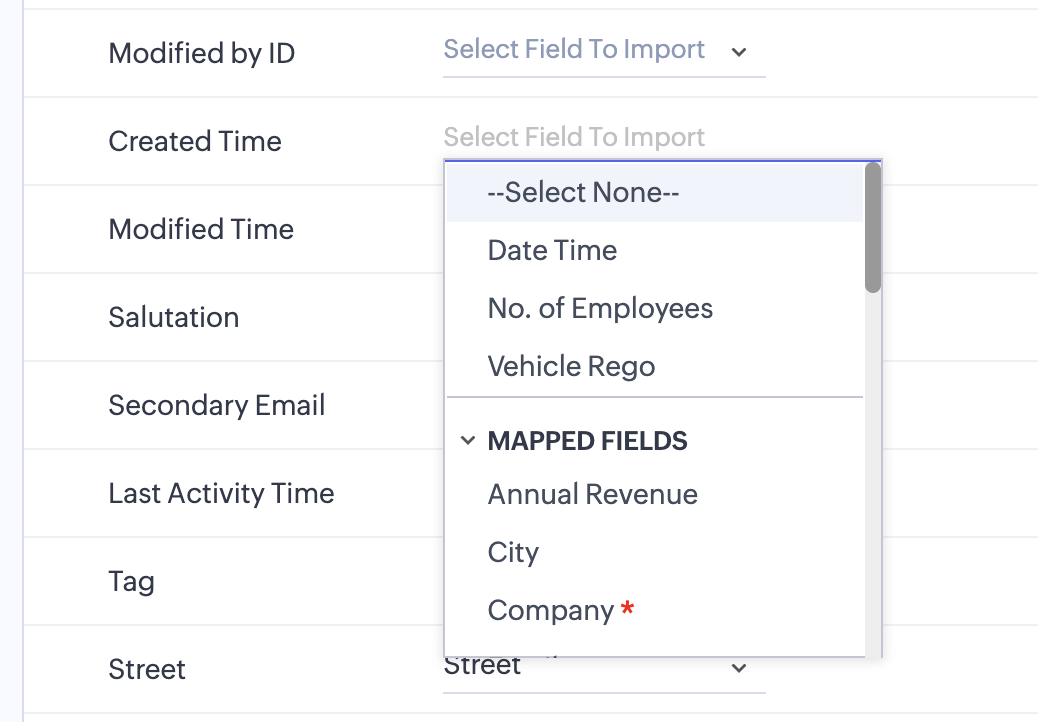
Task: Click the Salutation row label
Action: click(x=174, y=317)
